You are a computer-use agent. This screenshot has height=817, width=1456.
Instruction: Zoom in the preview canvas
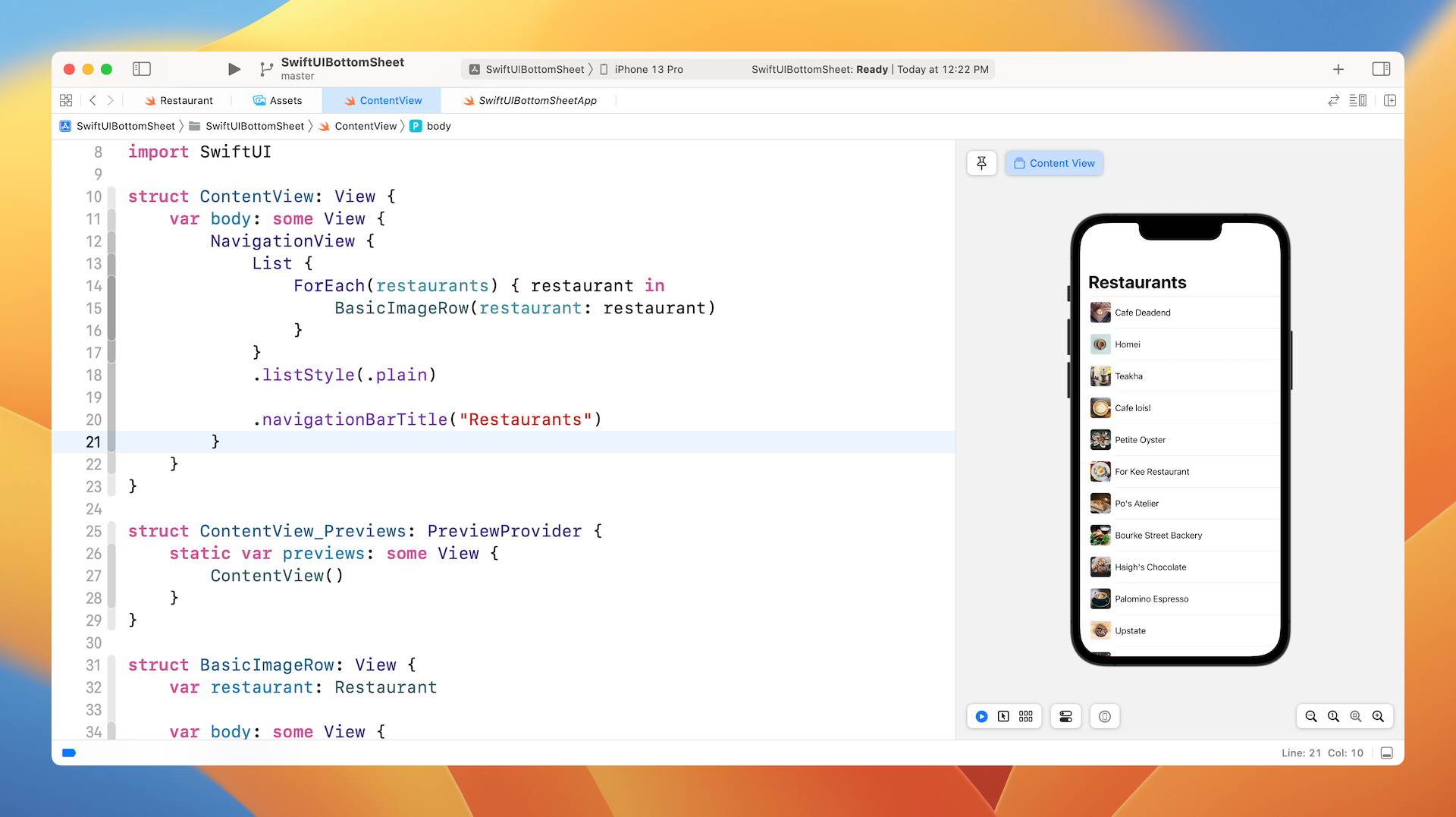pos(1378,716)
